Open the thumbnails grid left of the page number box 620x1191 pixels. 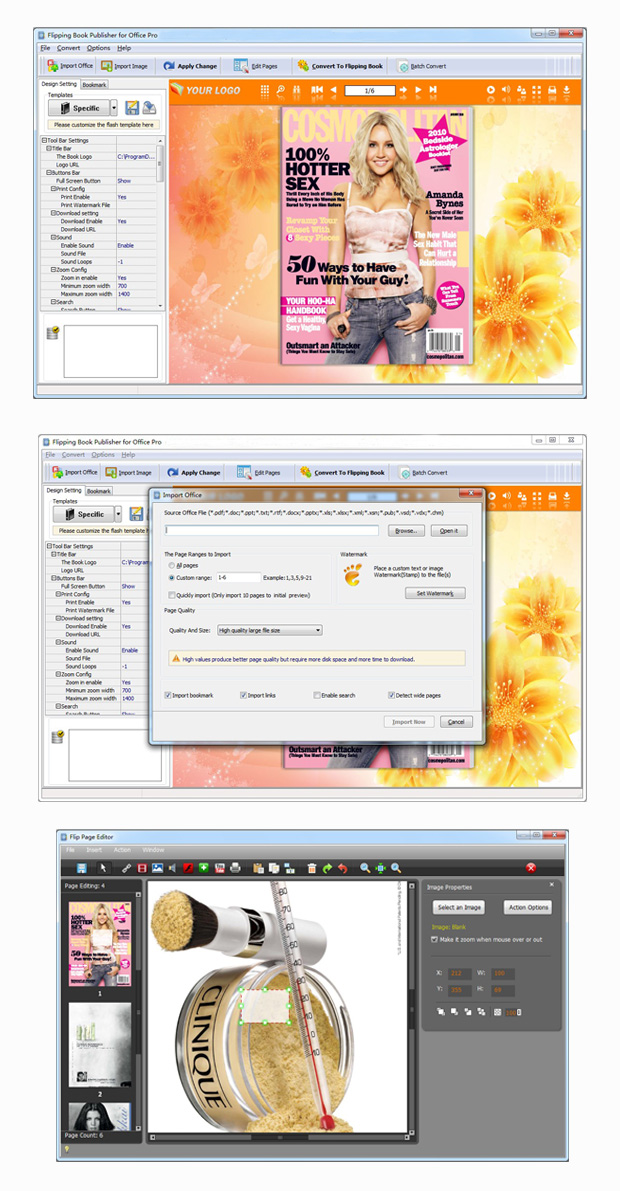click(264, 90)
